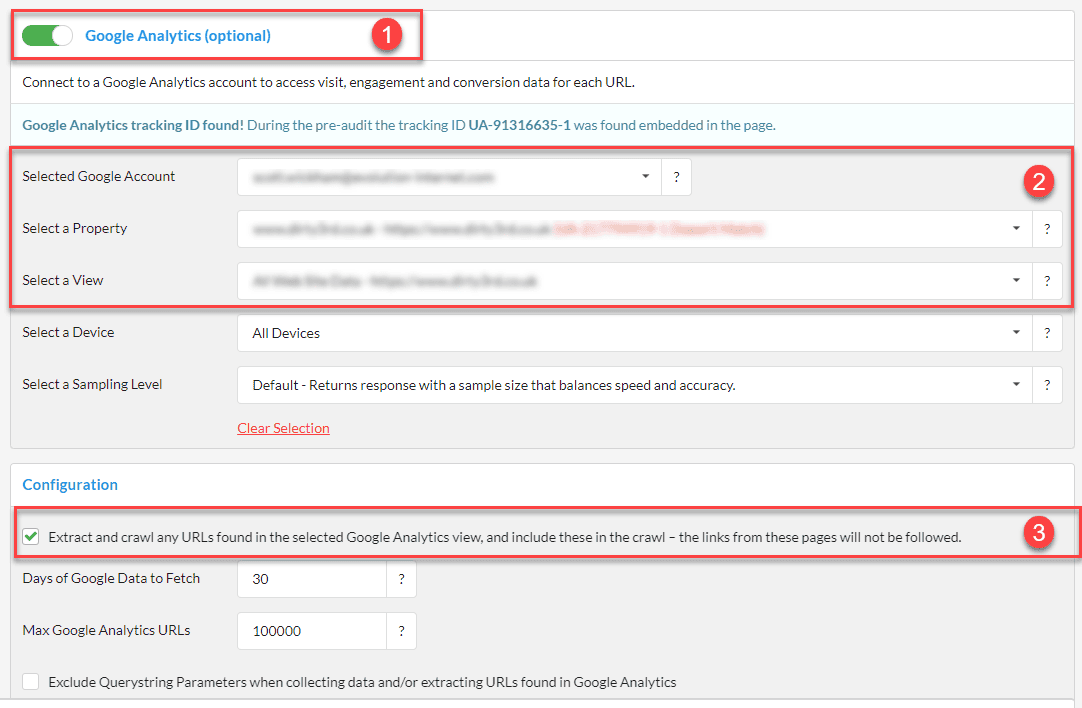Click the Google Analytics tracking ID found! text
Viewport: 1082px width, 708px height.
[133, 126]
